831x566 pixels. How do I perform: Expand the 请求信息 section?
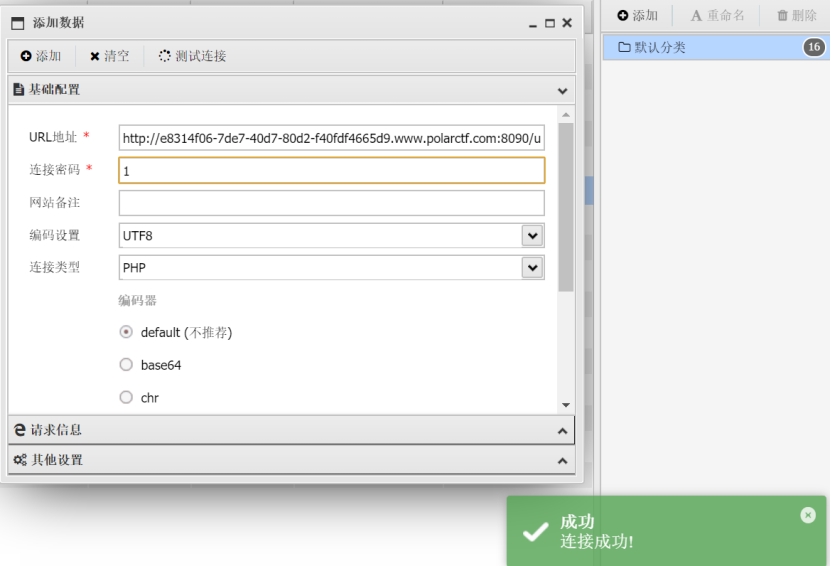(562, 431)
